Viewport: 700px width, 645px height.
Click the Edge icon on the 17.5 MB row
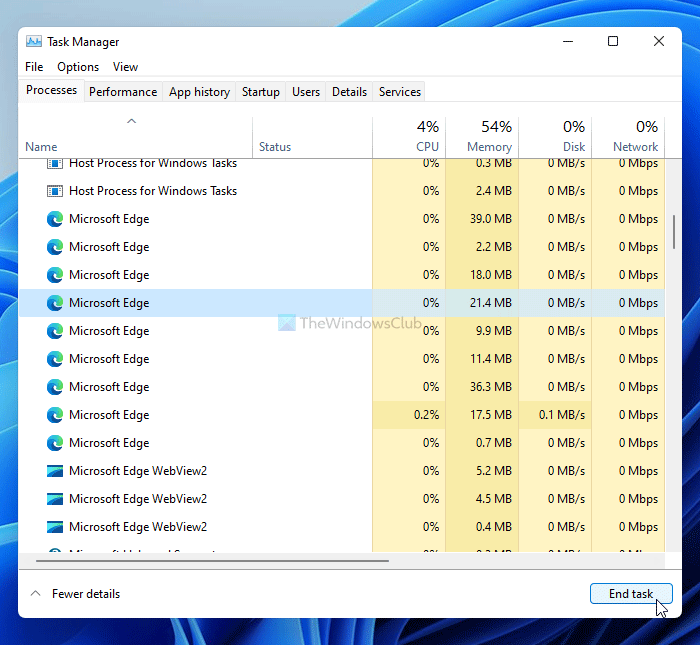[55, 416]
